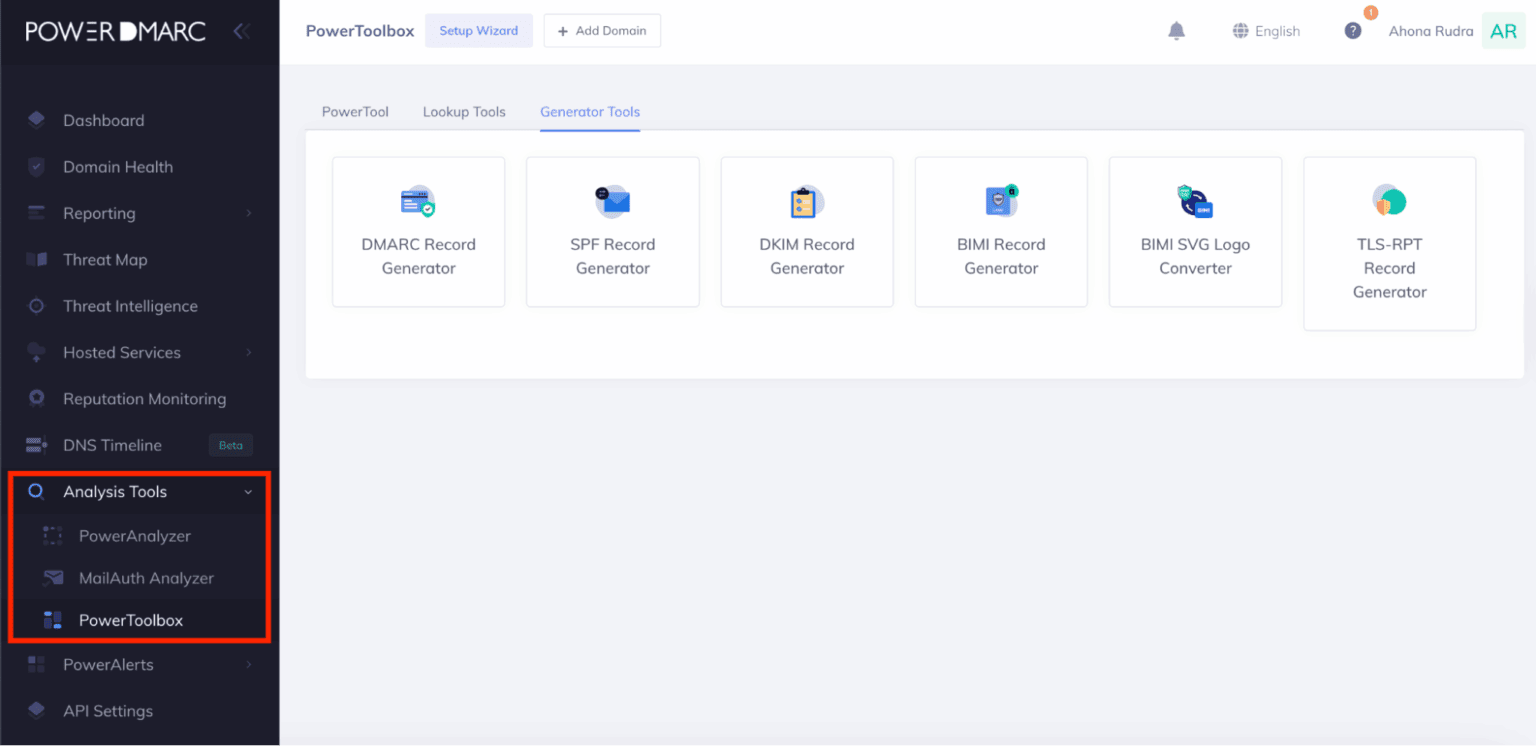Launch the BIMI SVG Logo Converter
The image size is (1536, 746).
(1194, 231)
